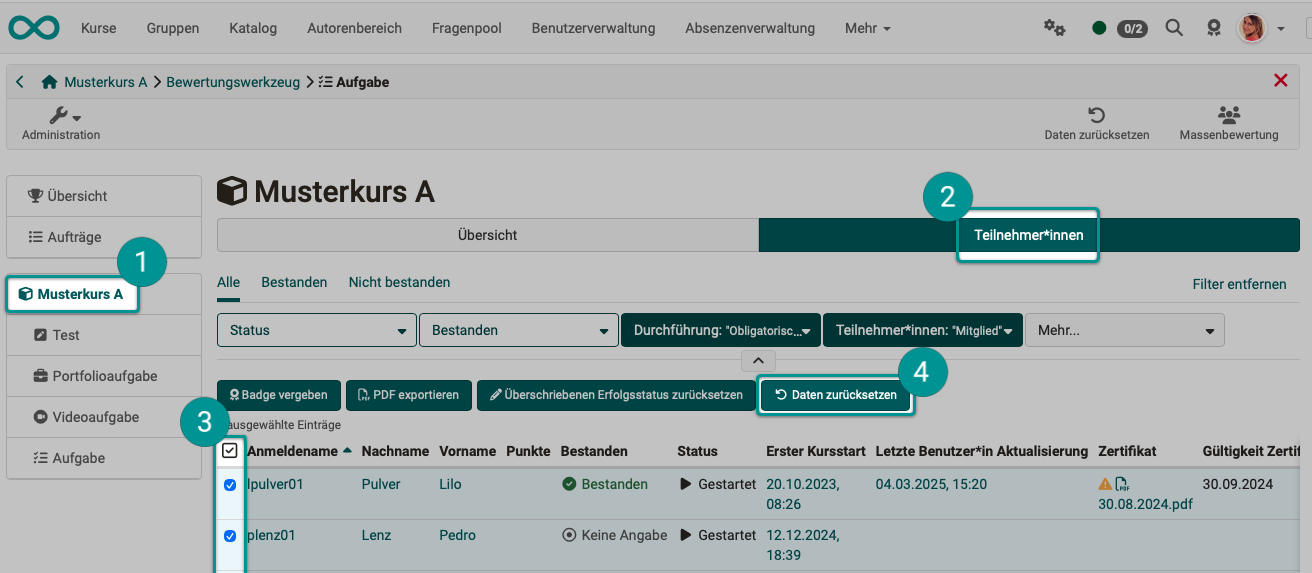The image size is (1312, 573).
Task: Uncheck the plenz01 row checkbox
Action: pos(230,536)
